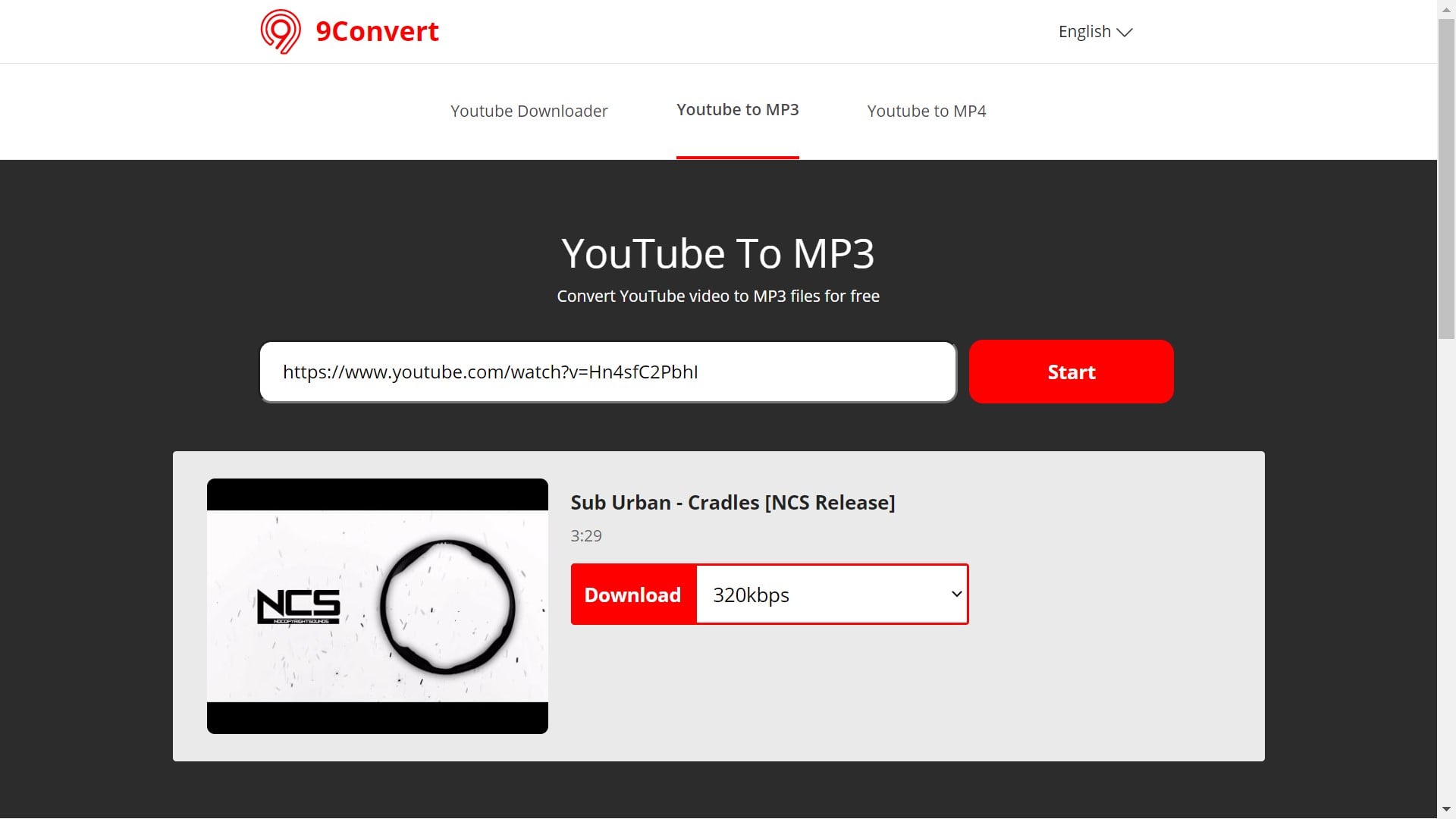
Task: Open the Youtube to MP4 tab
Action: [926, 111]
